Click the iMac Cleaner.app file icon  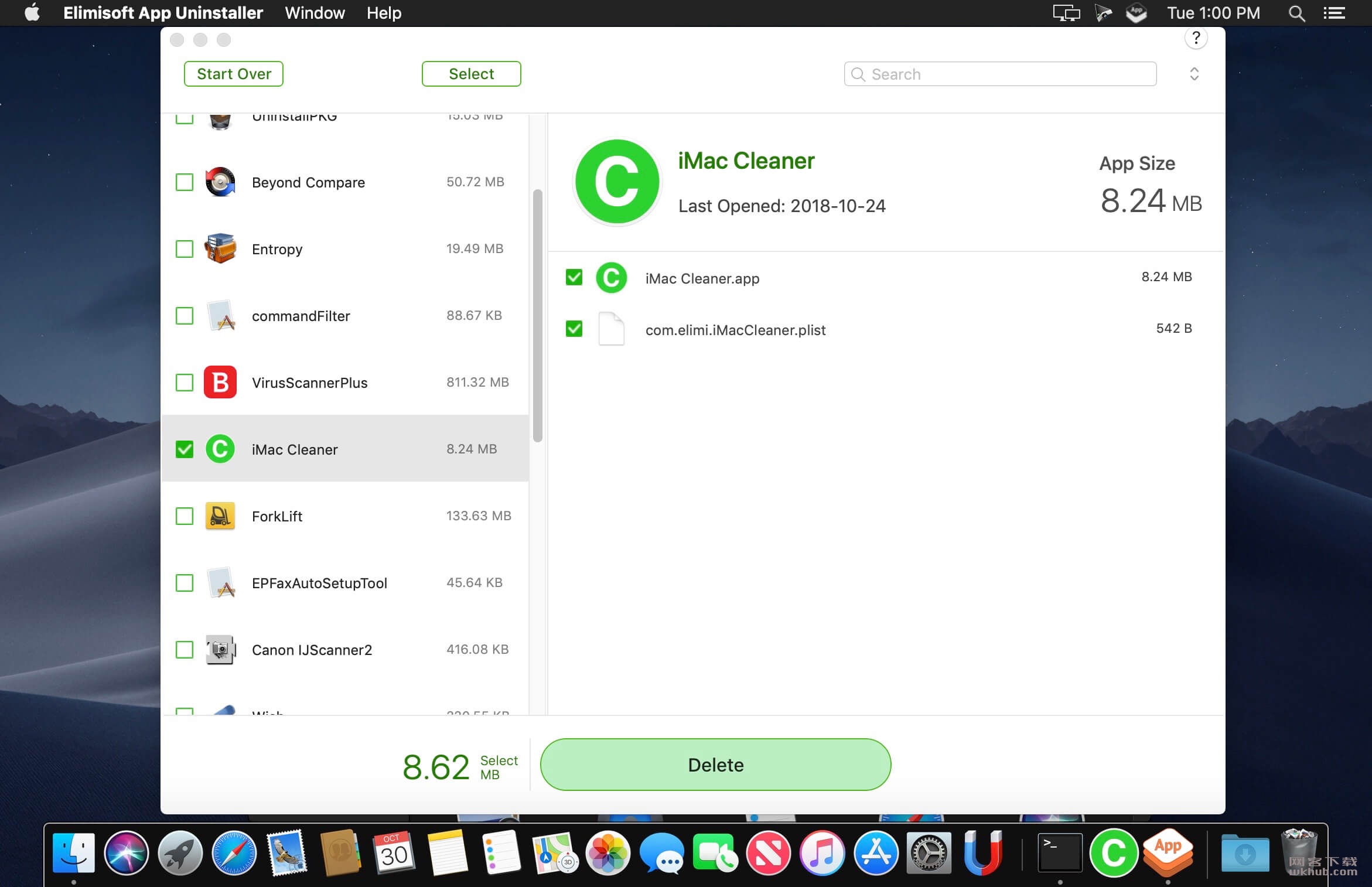pos(611,278)
